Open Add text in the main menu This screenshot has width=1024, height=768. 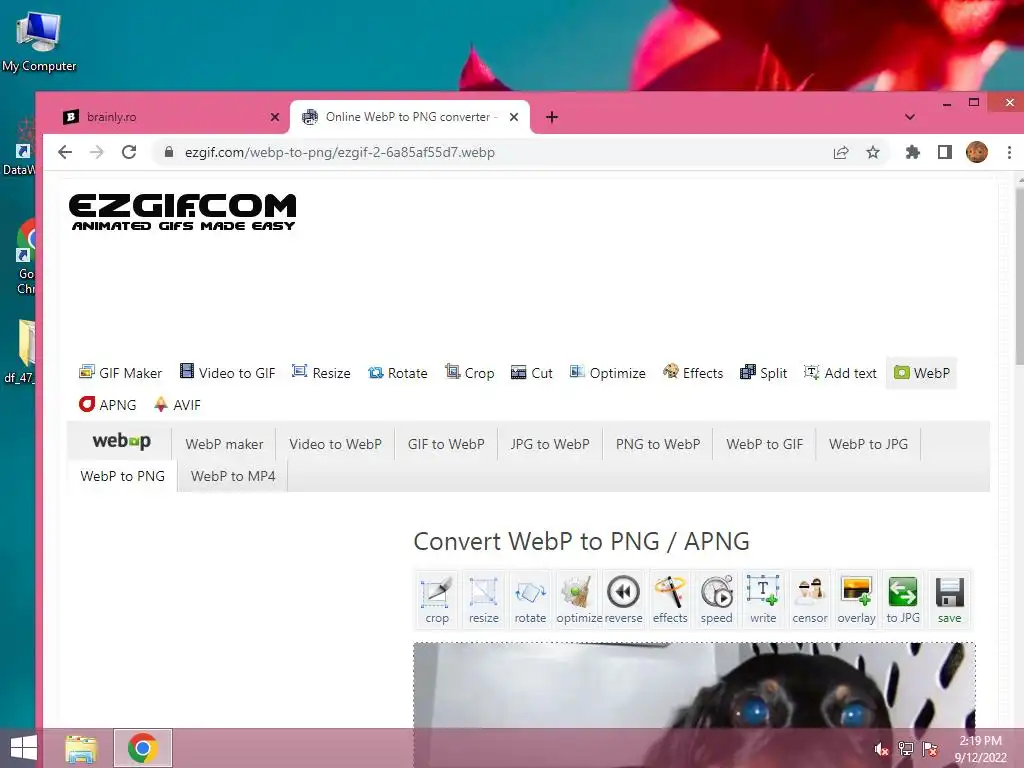coord(840,373)
